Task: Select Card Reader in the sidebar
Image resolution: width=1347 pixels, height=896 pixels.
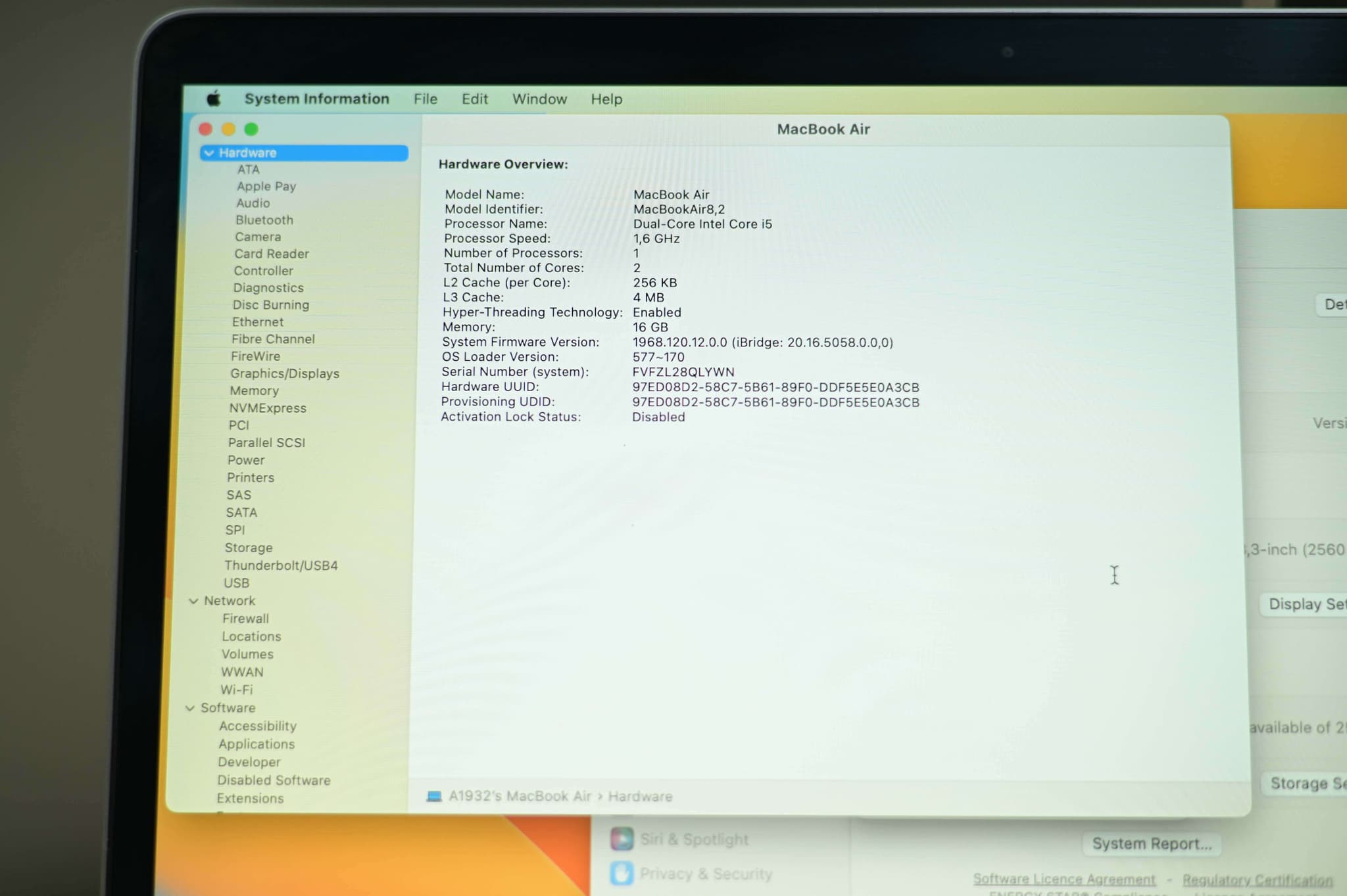Action: coord(272,254)
